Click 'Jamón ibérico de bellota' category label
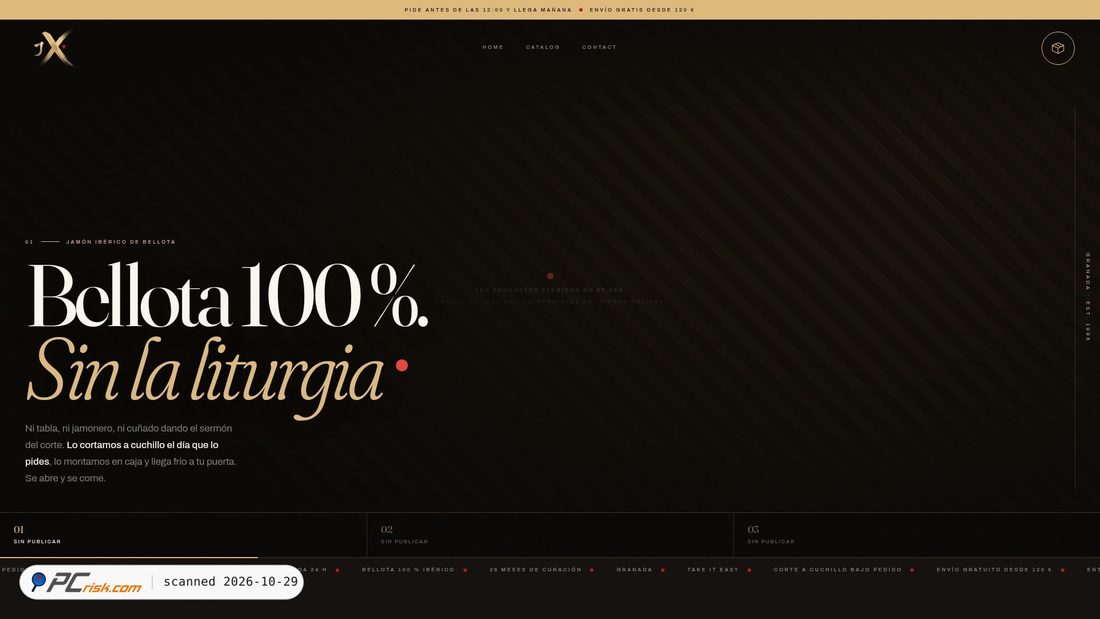 click(121, 241)
